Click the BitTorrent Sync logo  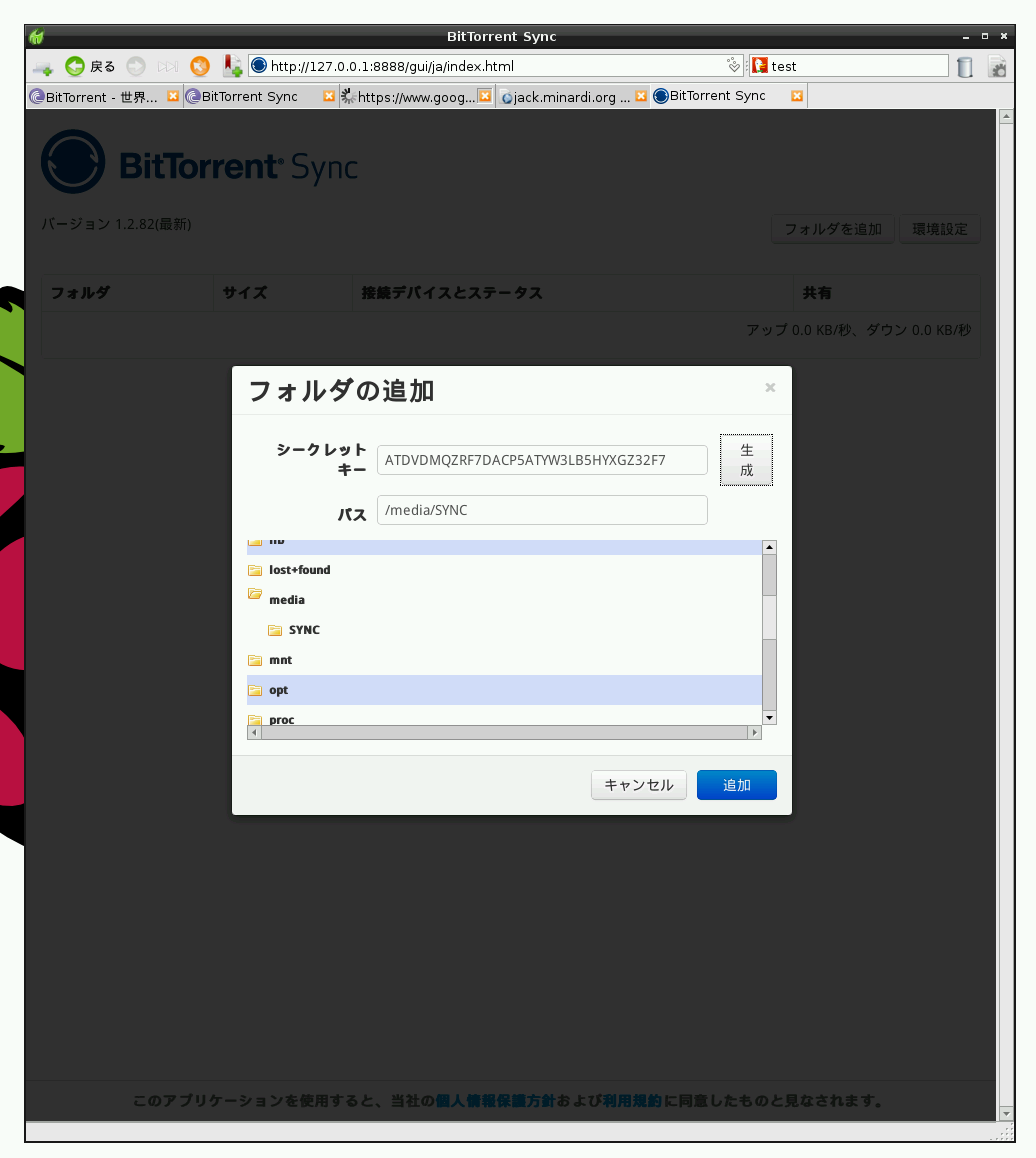click(199, 162)
